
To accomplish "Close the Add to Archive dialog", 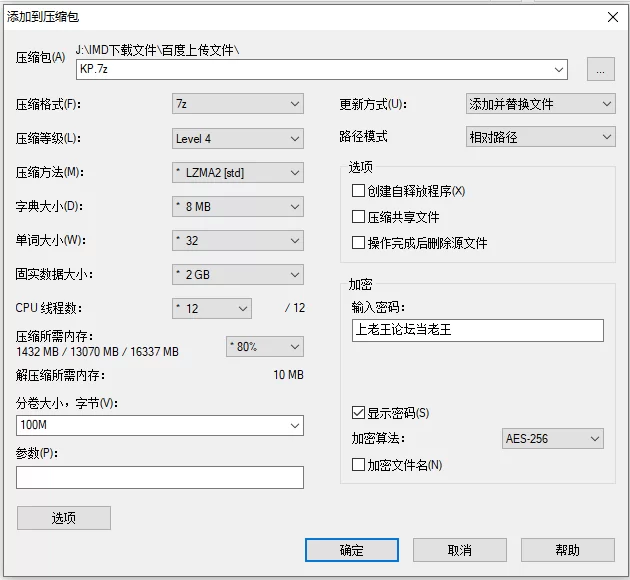I will 612,15.
